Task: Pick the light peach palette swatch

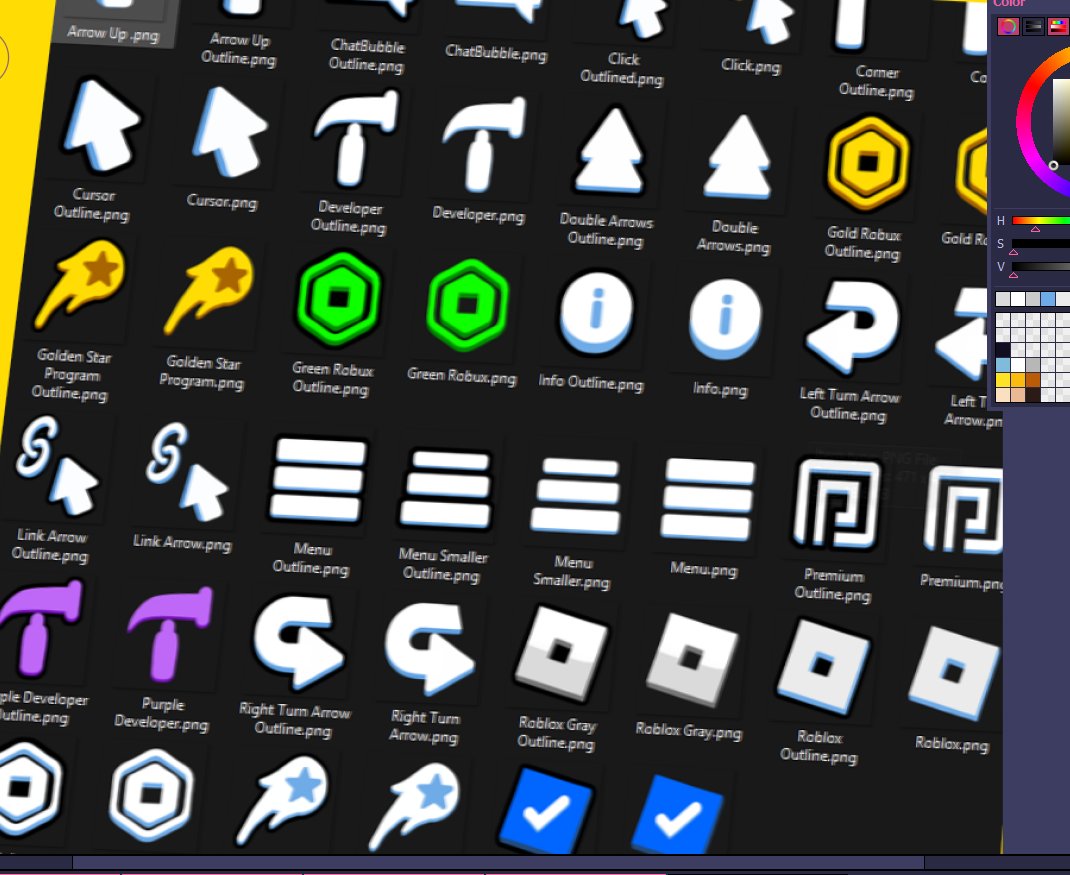Action: 1003,395
